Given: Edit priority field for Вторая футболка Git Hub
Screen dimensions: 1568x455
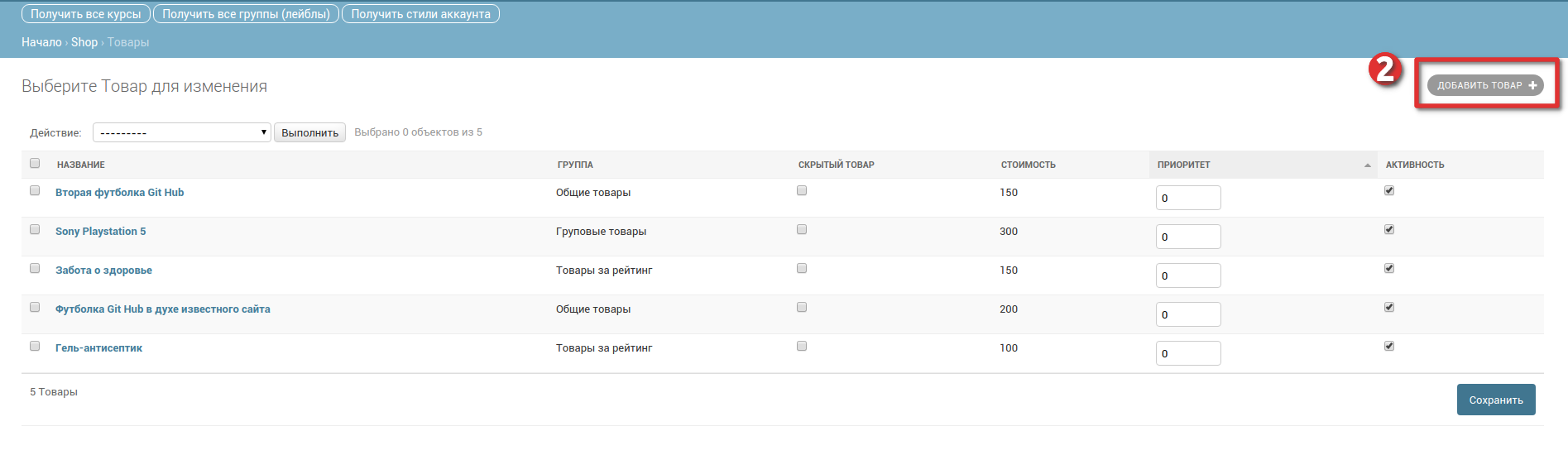Looking at the screenshot, I should 1188,198.
